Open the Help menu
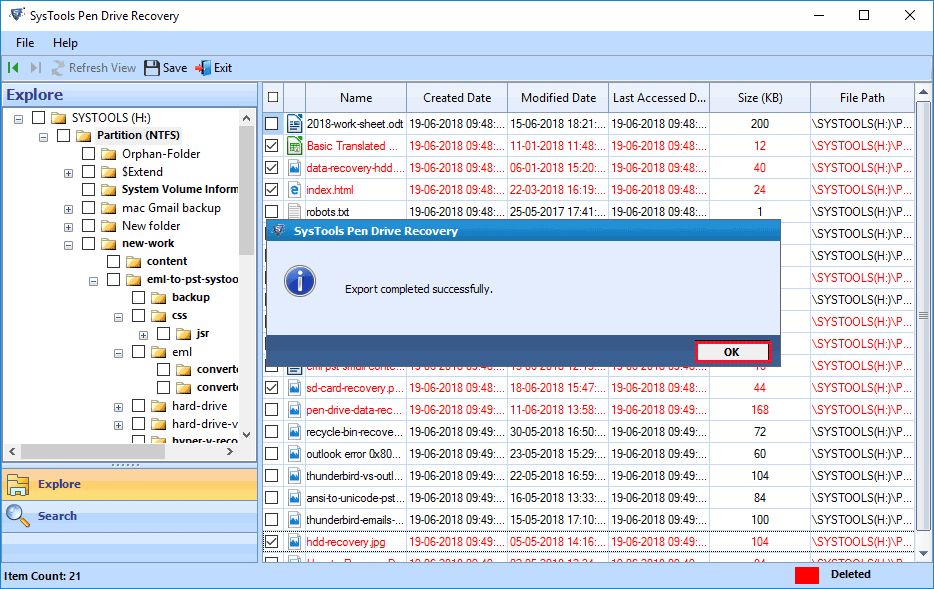 66,43
